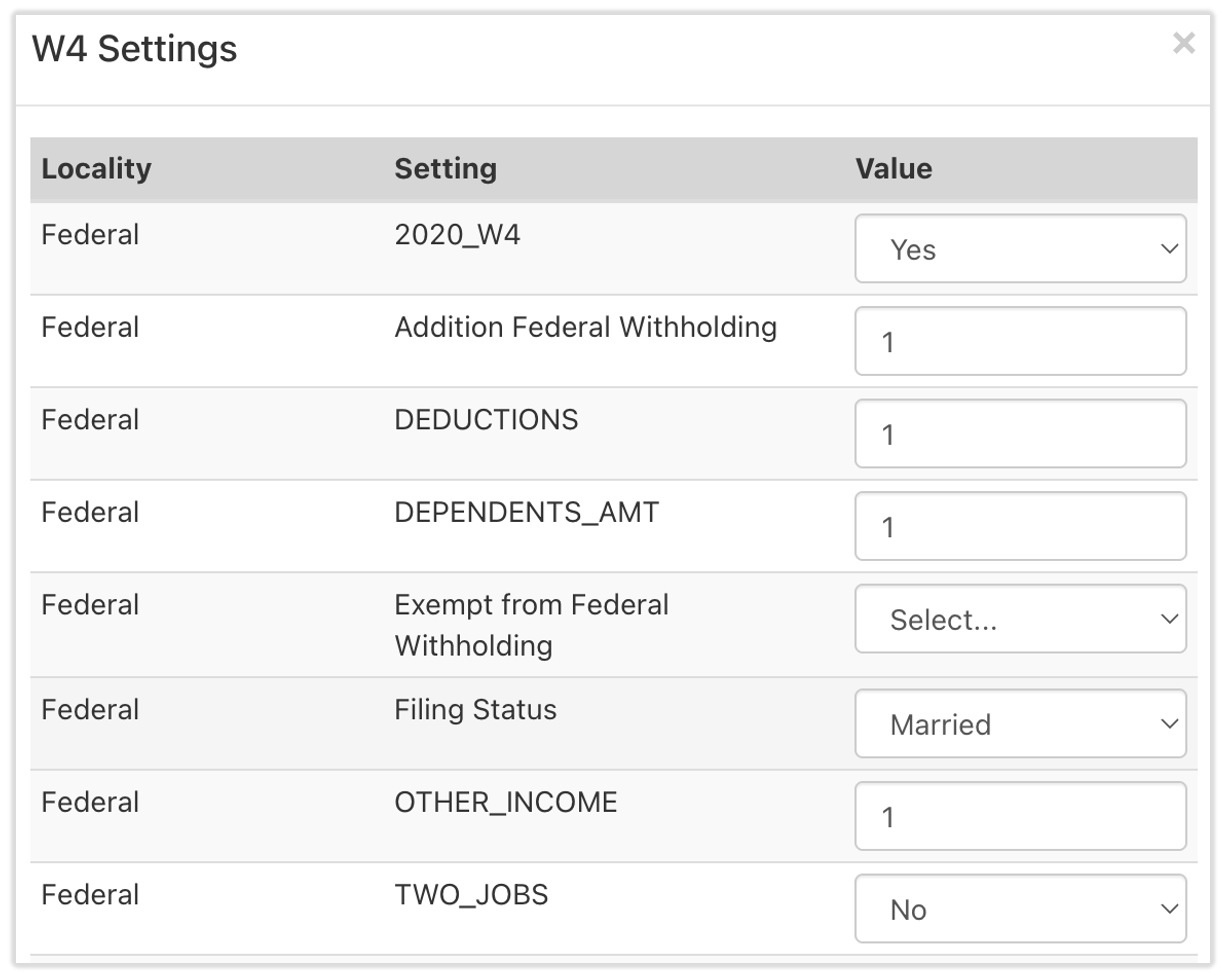This screenshot has width=1226, height=980.
Task: Click the DEPENDENTS_AMT setting label
Action: 526,513
